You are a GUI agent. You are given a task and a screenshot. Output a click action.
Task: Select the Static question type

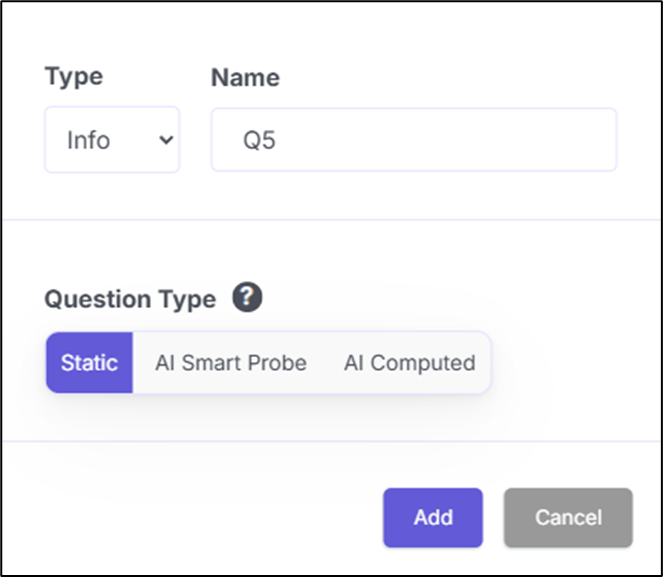tap(89, 363)
